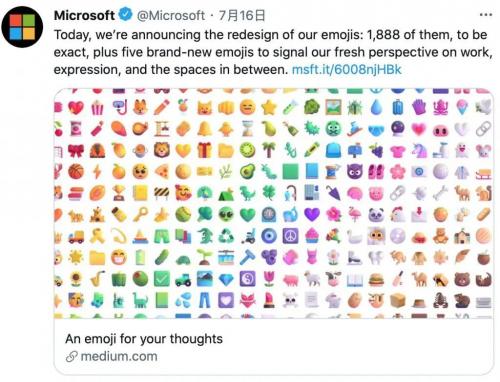Click the basketball emoji in the image
Image resolution: width=500 pixels, height=382 pixels.
pos(76,172)
